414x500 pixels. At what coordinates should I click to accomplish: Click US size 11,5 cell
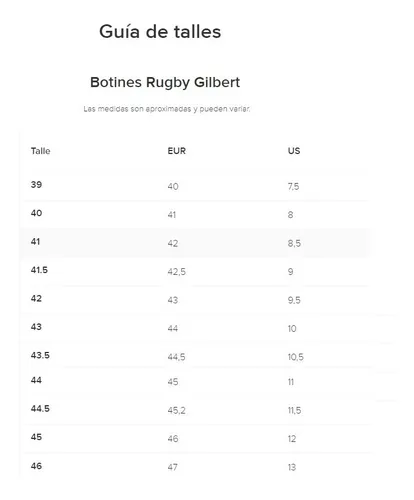[x=294, y=410]
